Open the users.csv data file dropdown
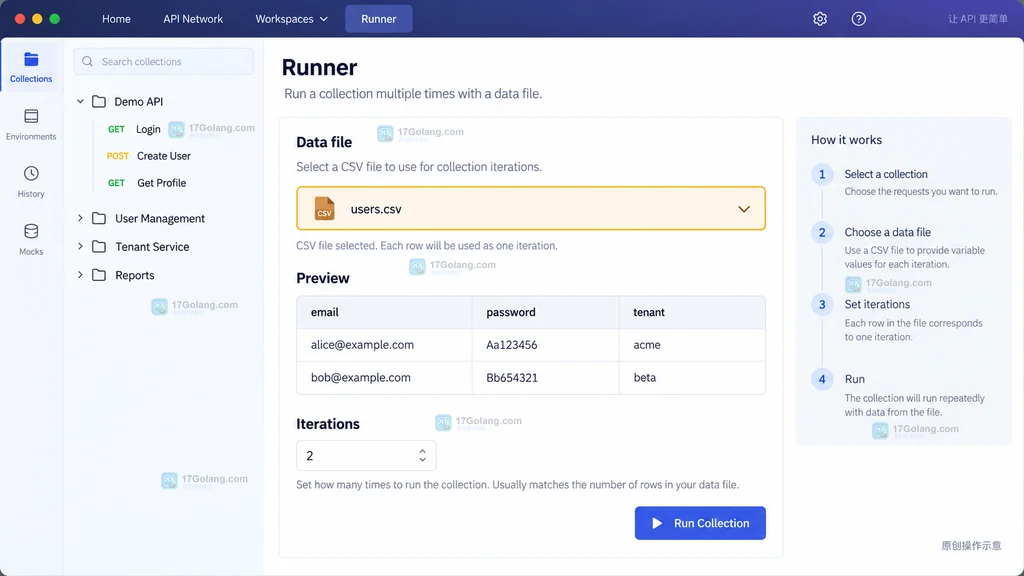 (531, 208)
